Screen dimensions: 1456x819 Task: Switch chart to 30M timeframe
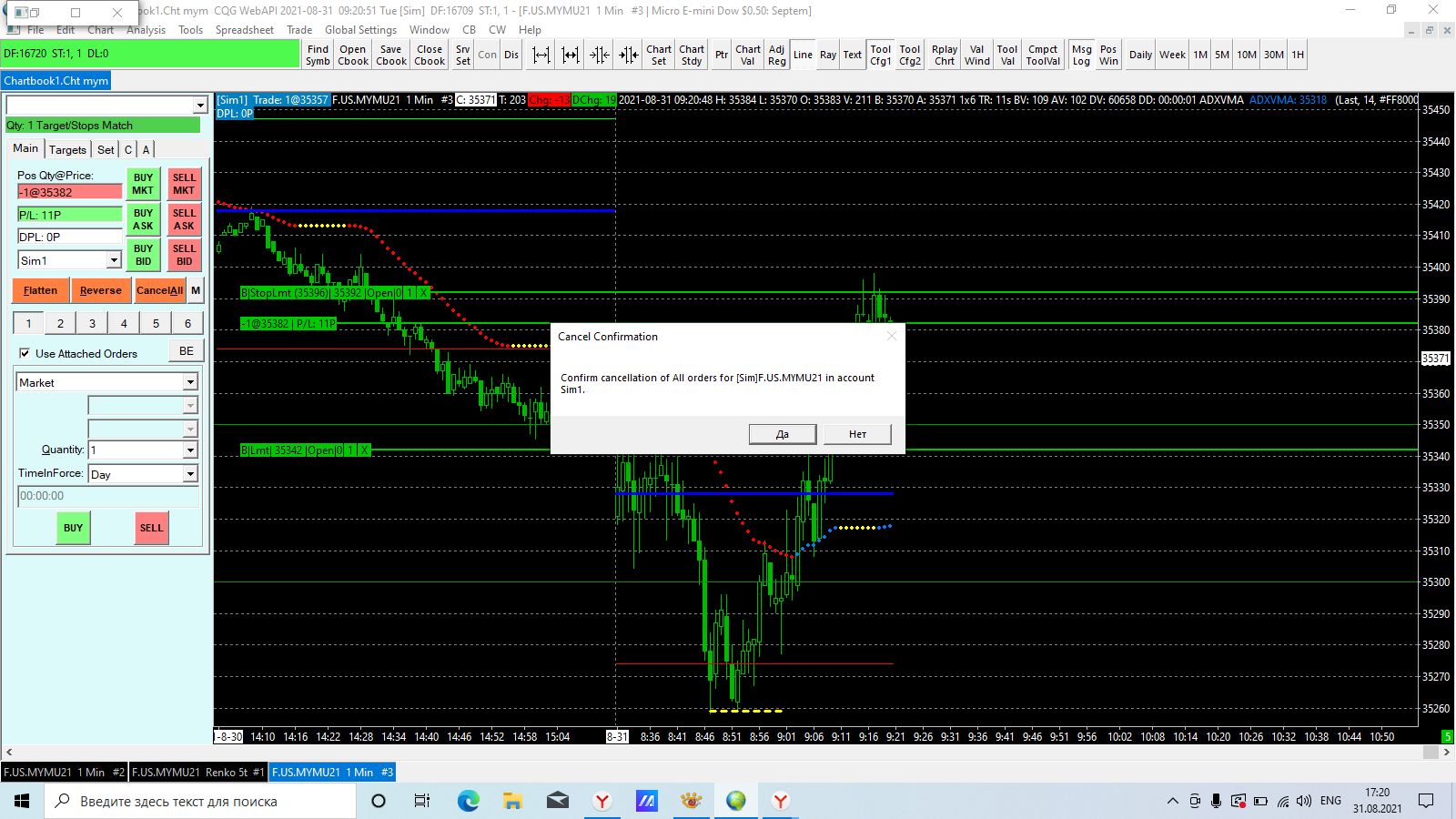click(x=1274, y=55)
